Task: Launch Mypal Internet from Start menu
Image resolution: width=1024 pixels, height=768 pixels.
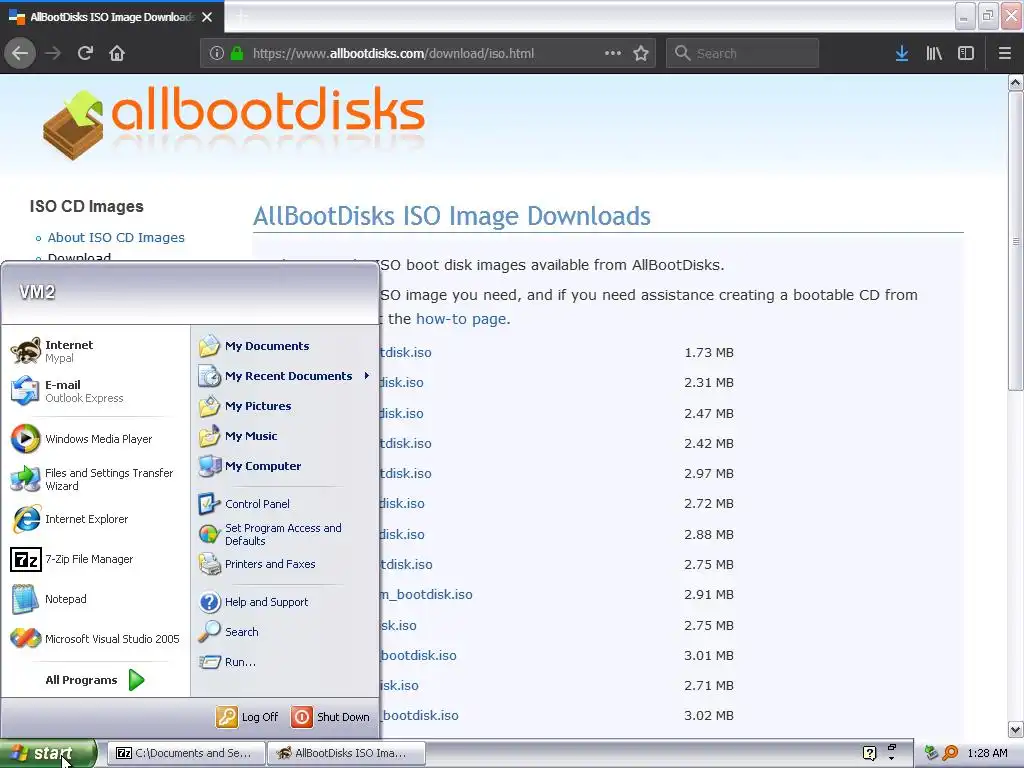Action: 95,351
